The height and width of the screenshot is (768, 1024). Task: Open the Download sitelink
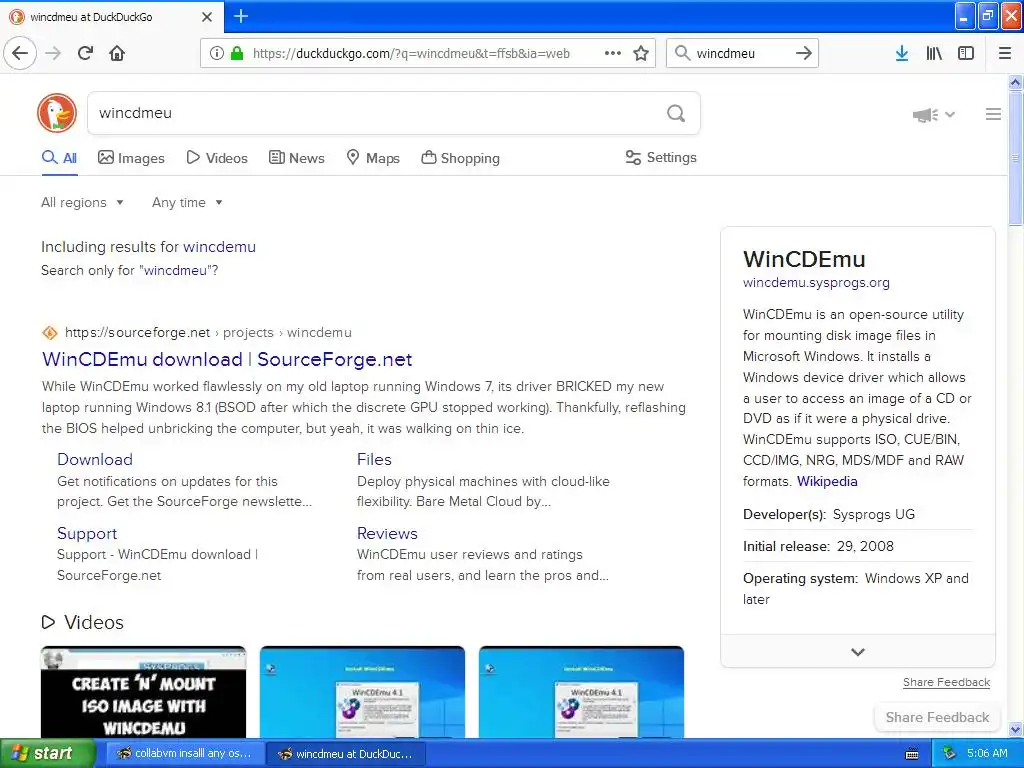pyautogui.click(x=95, y=459)
